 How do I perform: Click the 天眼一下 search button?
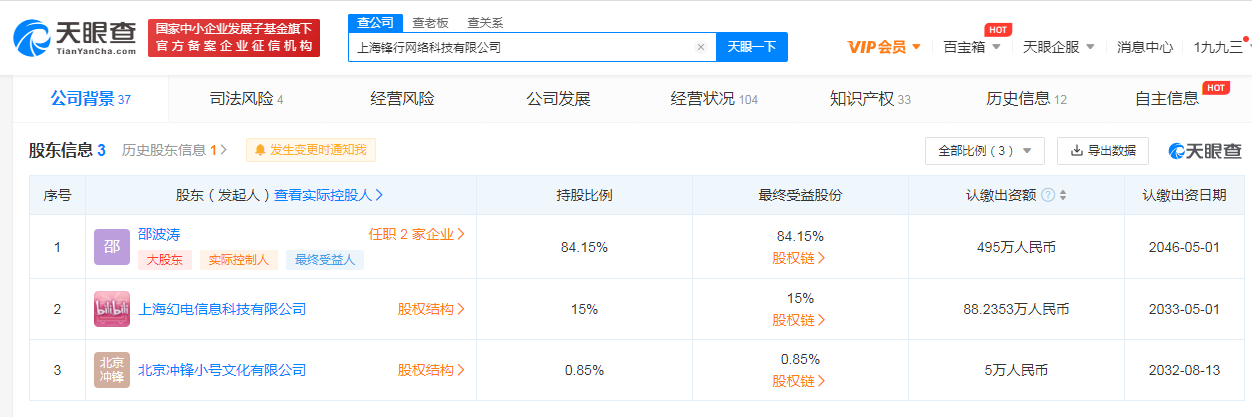pos(751,47)
